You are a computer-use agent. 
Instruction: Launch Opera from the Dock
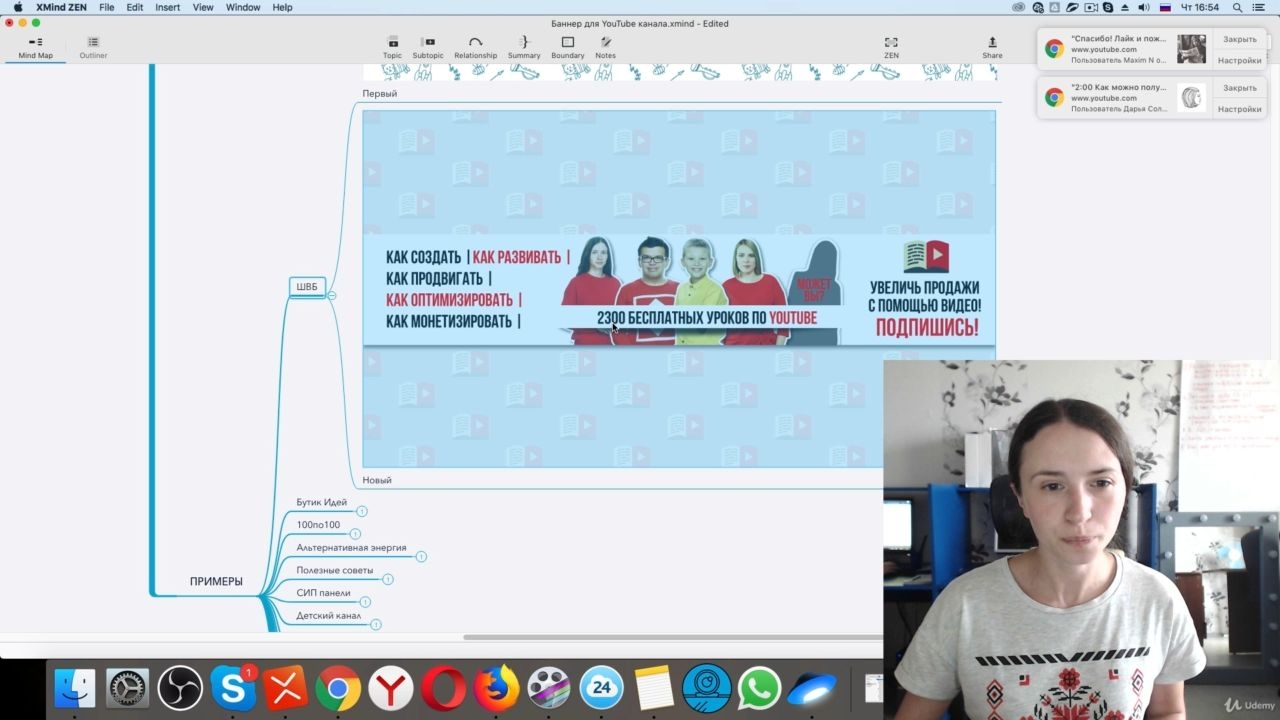pyautogui.click(x=443, y=688)
